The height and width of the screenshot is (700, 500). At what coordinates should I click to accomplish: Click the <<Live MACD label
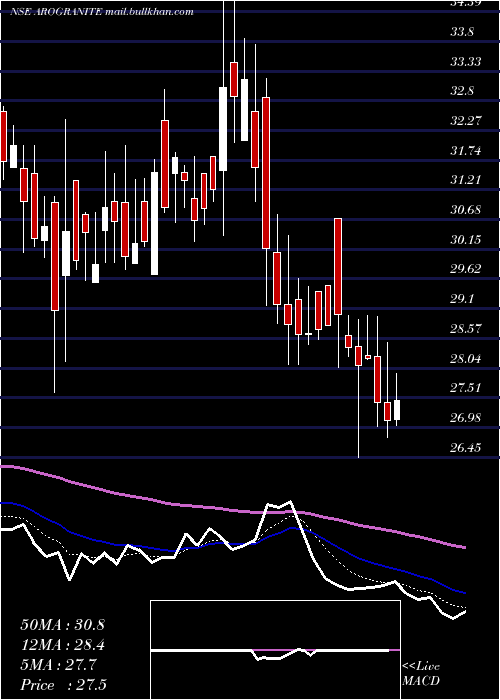(421, 674)
